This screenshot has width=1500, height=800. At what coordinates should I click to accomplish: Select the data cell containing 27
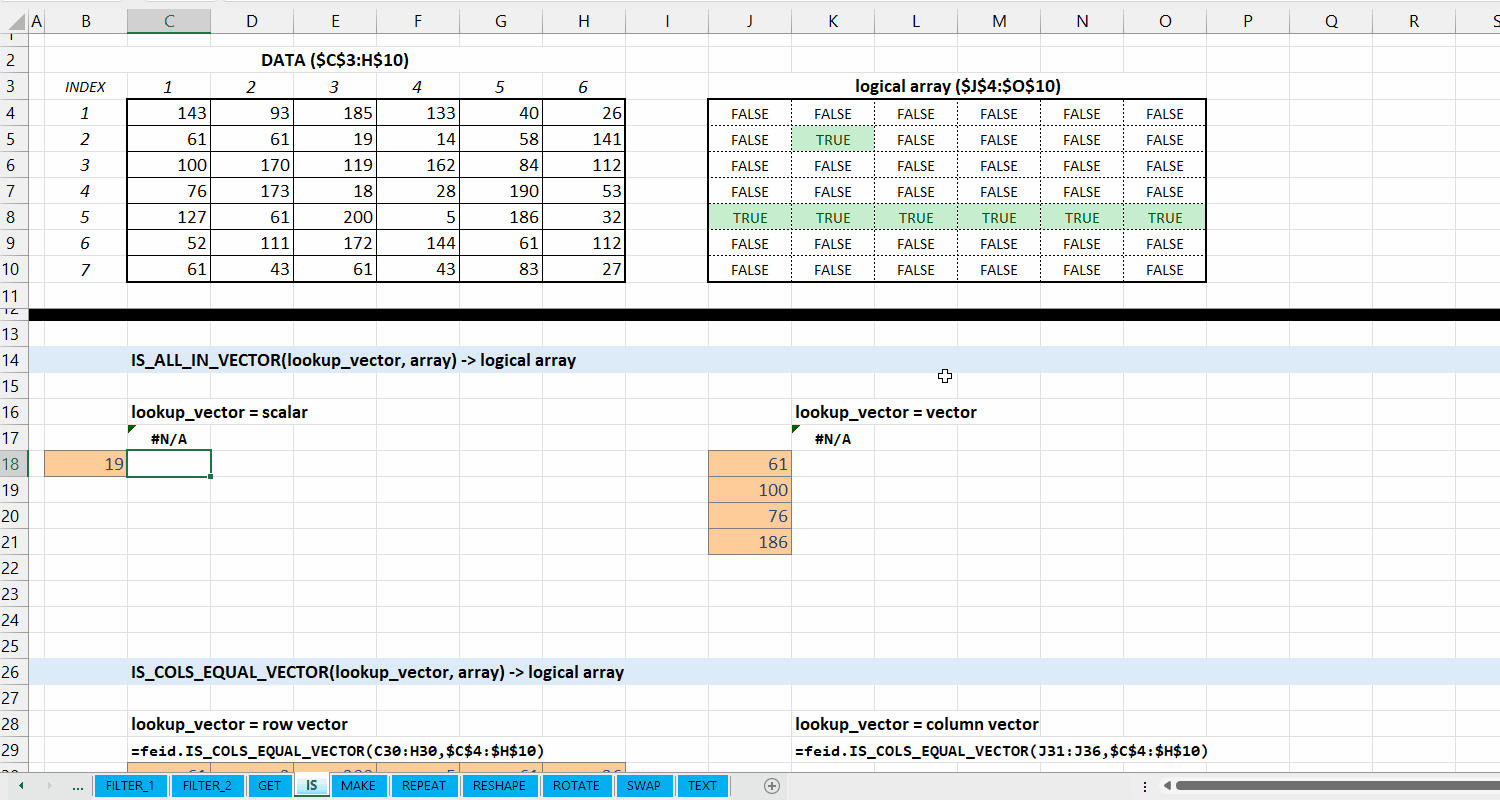pyautogui.click(x=584, y=269)
